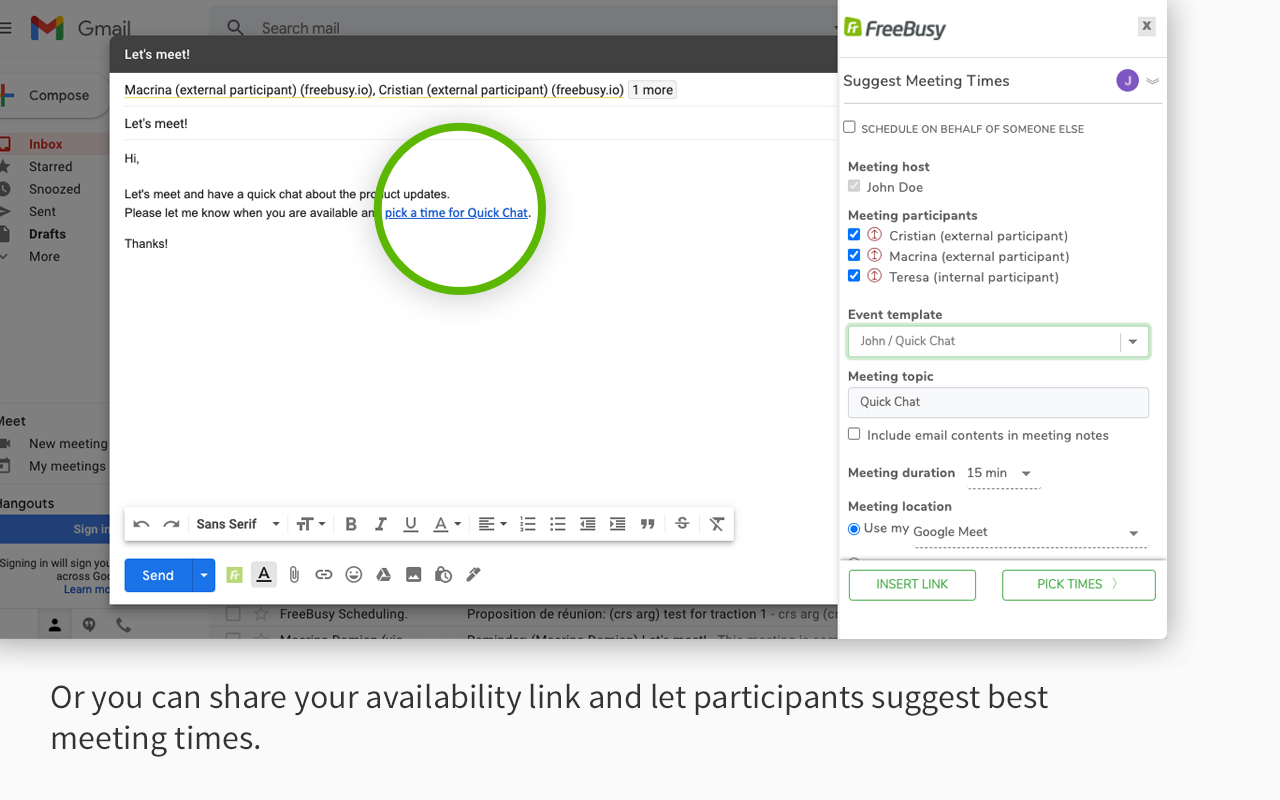1280x800 pixels.
Task: Click the PICK TIMES button
Action: pos(1078,584)
